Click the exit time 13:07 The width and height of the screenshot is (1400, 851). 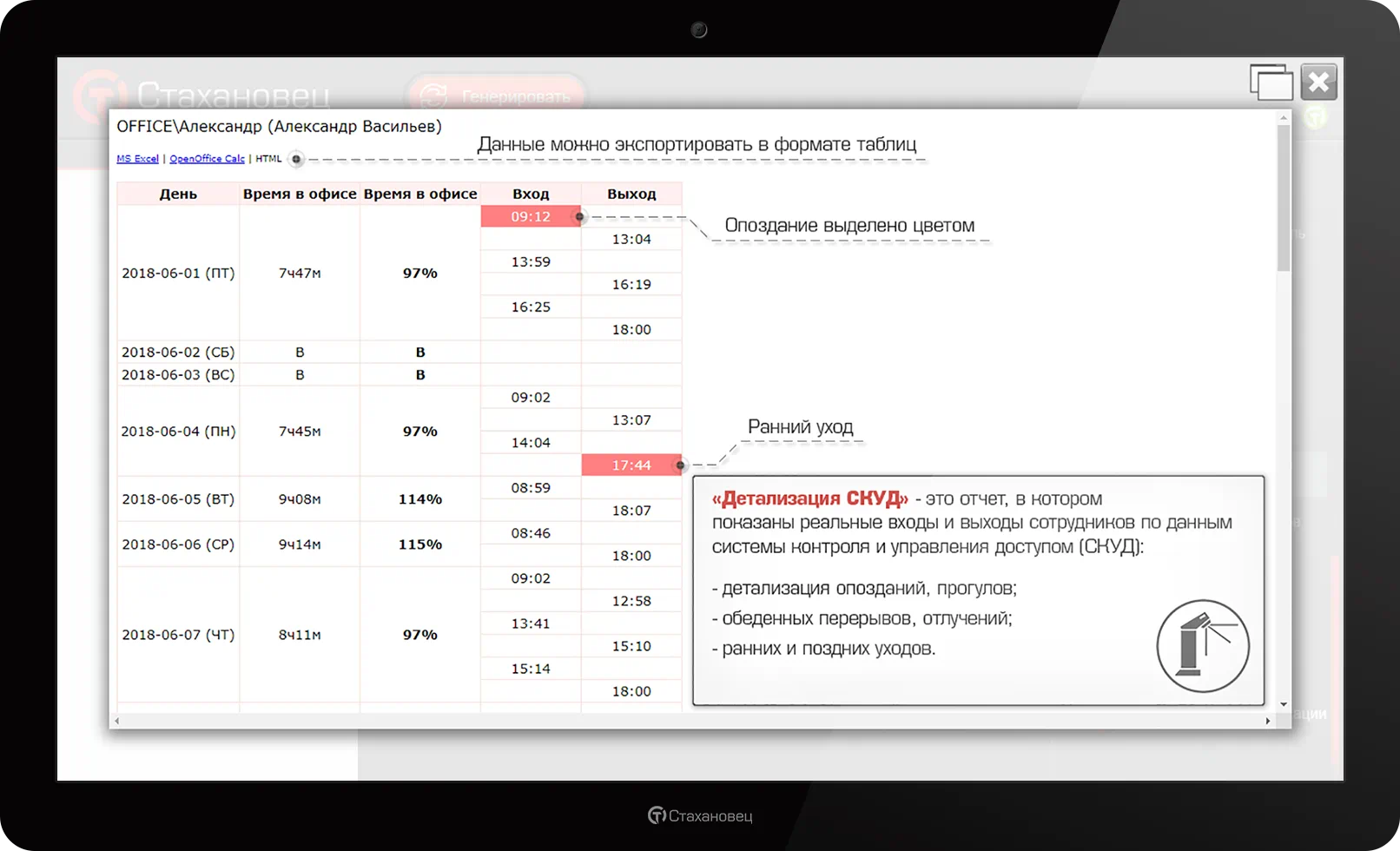(x=631, y=420)
